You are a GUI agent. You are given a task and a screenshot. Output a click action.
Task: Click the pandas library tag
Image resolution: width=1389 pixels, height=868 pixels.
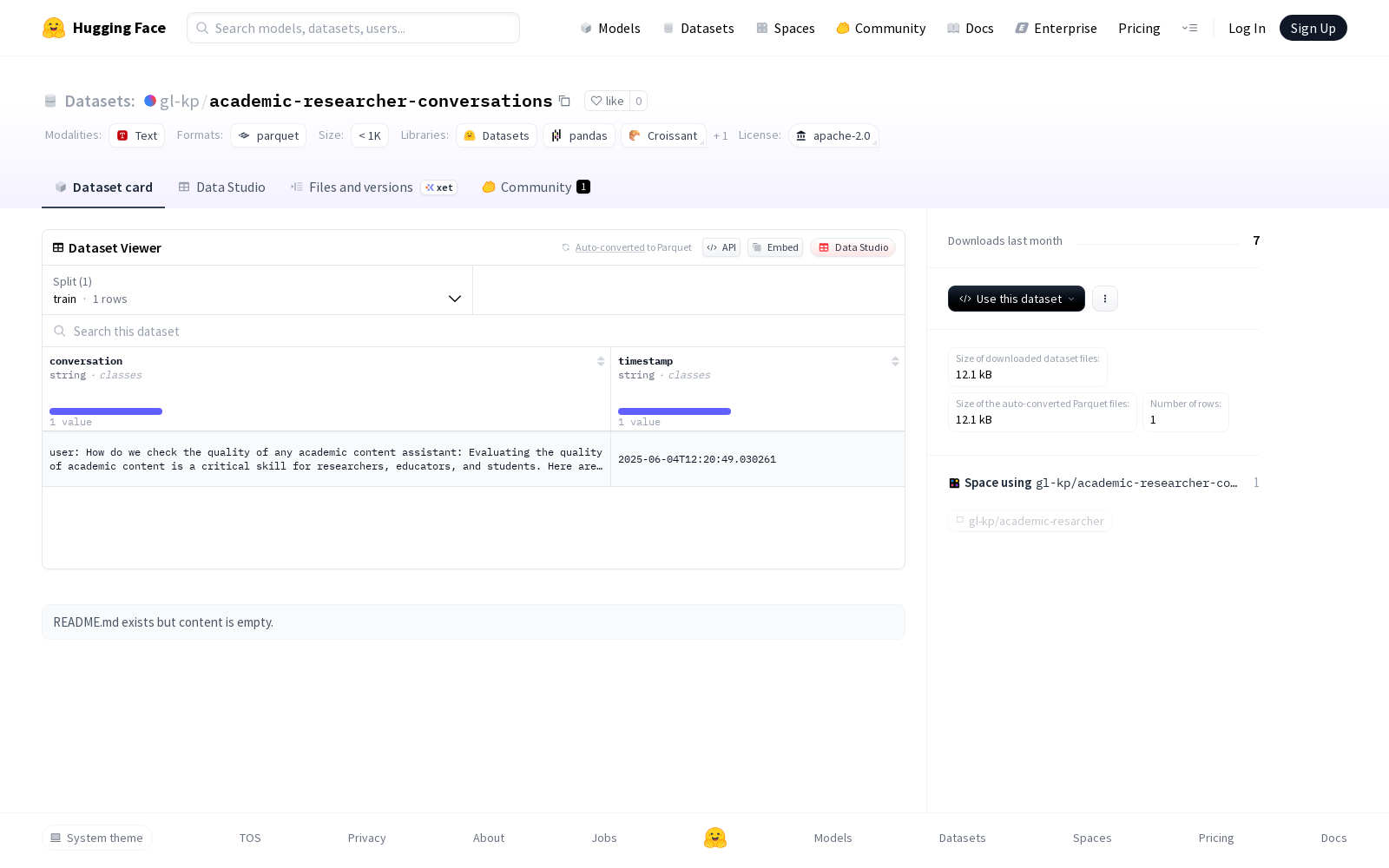(579, 135)
